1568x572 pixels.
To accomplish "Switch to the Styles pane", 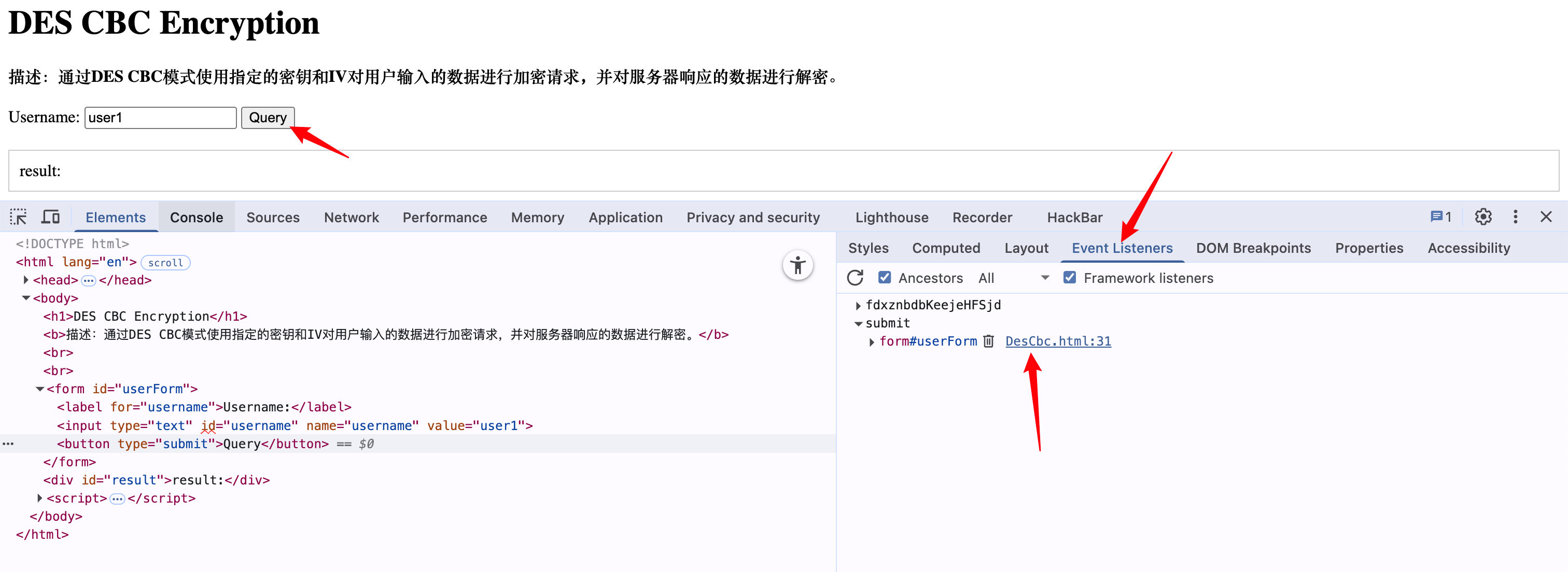I will point(868,248).
